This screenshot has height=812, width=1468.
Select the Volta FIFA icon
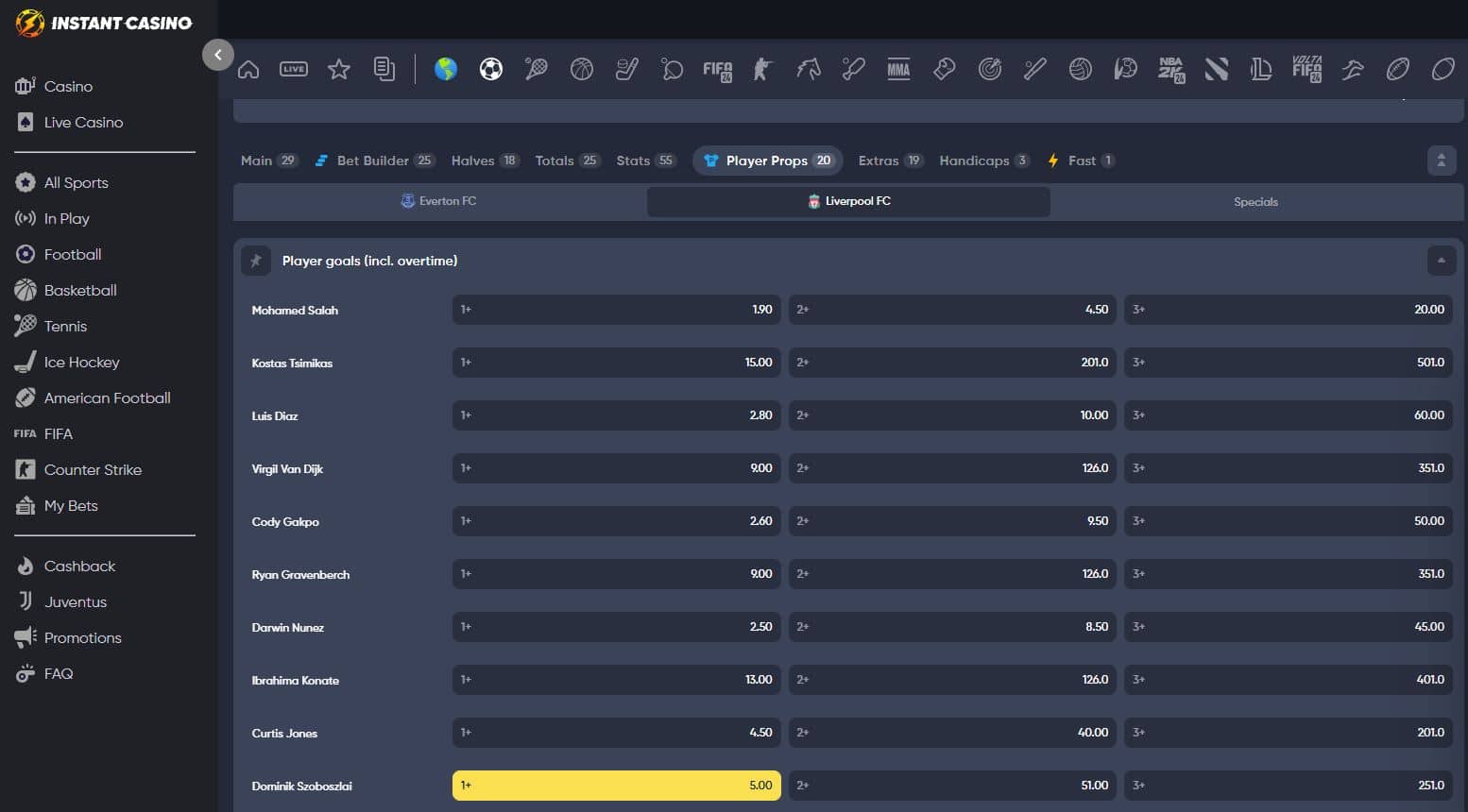pos(1307,69)
